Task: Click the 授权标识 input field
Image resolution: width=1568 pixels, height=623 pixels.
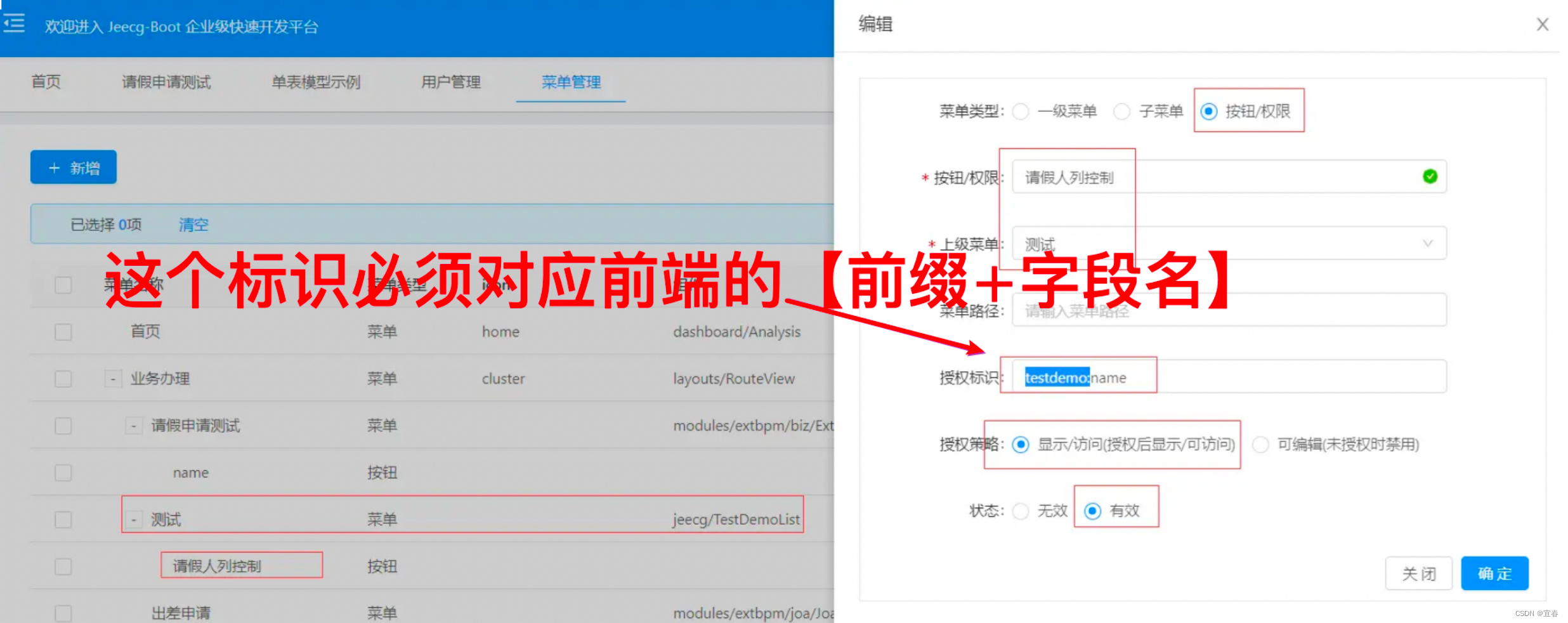Action: [1229, 377]
